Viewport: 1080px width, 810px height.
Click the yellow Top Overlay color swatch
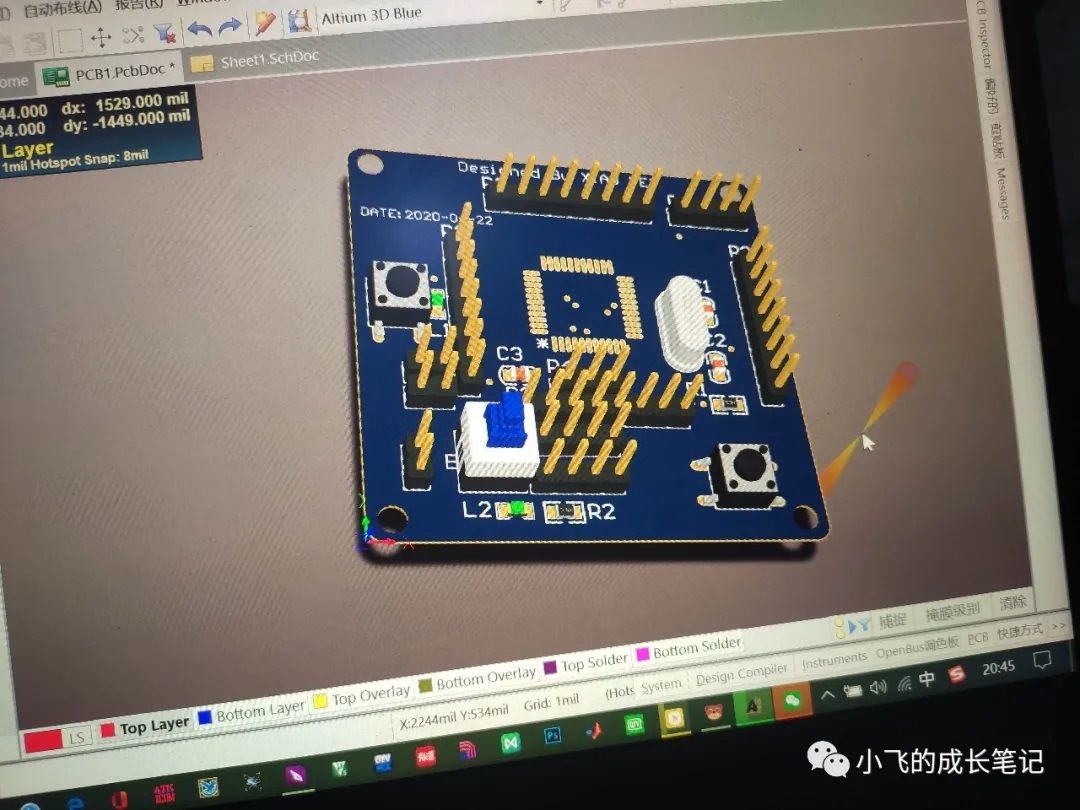[320, 701]
